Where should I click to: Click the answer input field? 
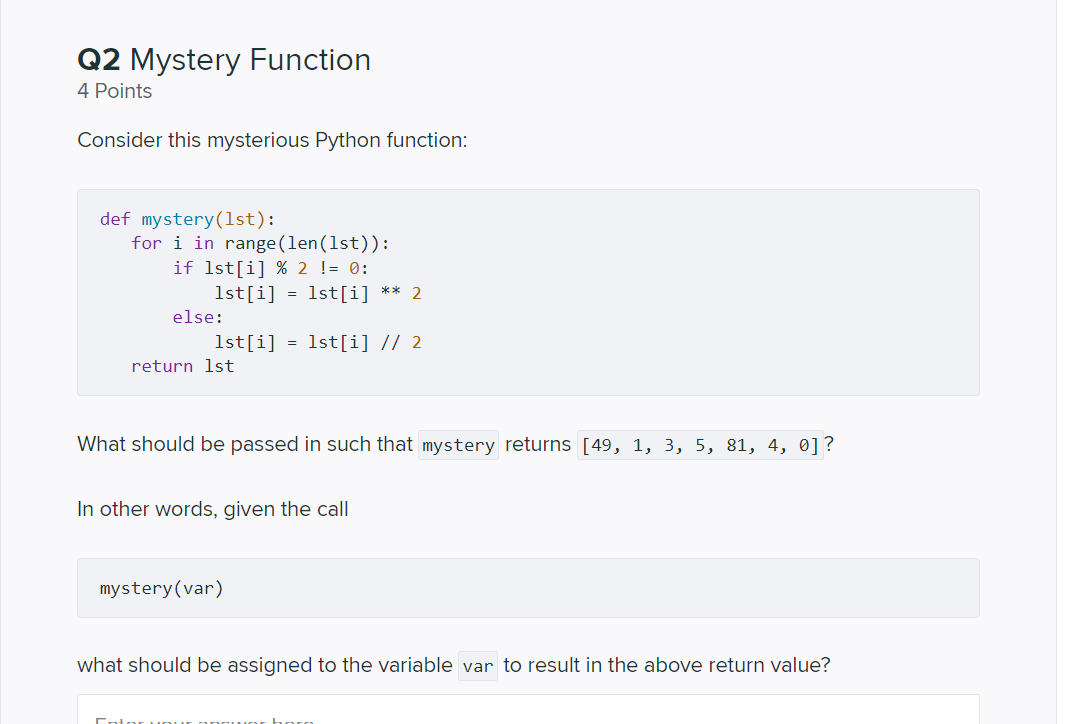coord(528,710)
